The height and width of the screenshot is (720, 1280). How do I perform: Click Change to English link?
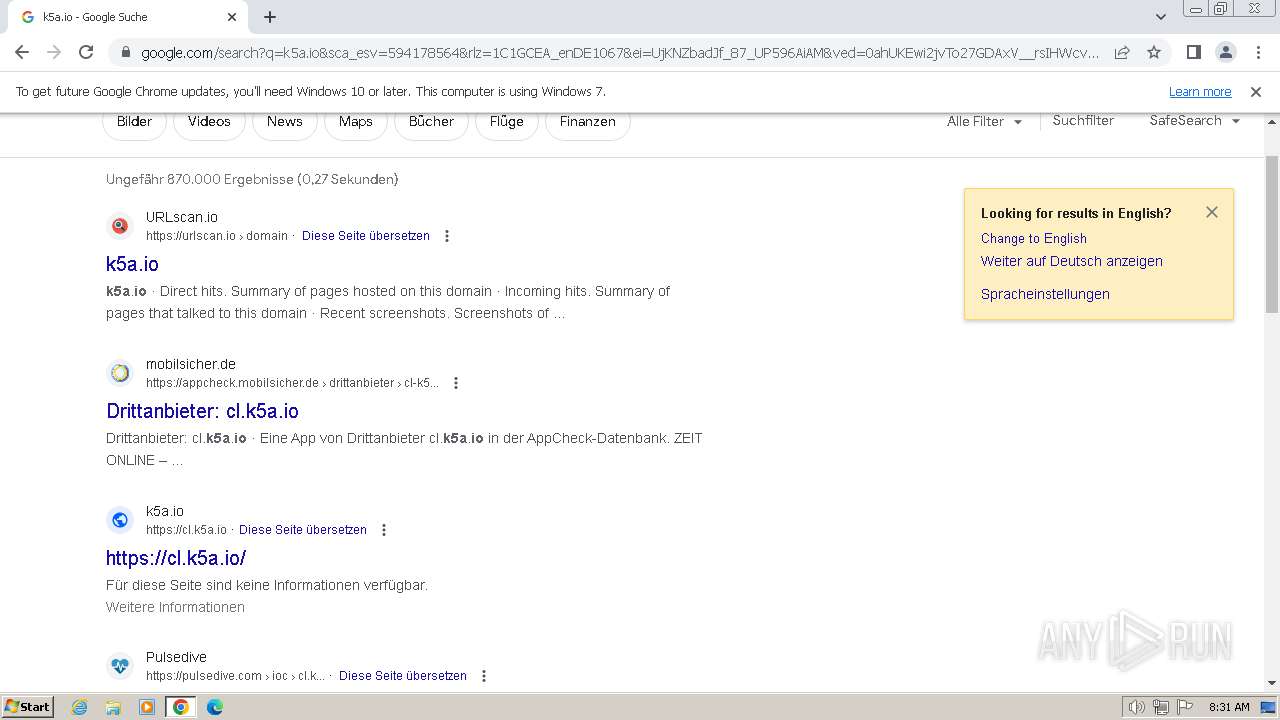click(1034, 238)
